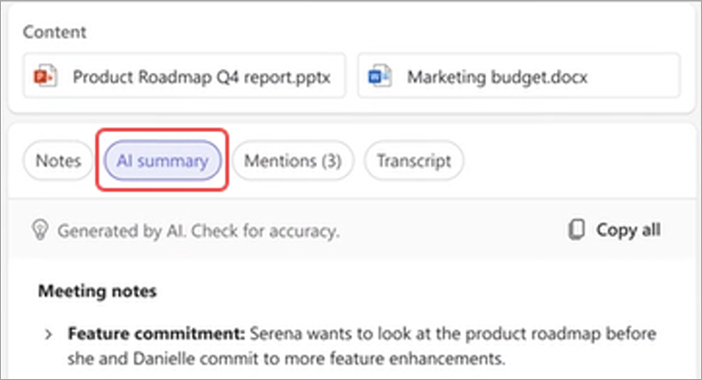Open Product Roadmap Q4 report.pptx
The width and height of the screenshot is (702, 380).
point(184,76)
